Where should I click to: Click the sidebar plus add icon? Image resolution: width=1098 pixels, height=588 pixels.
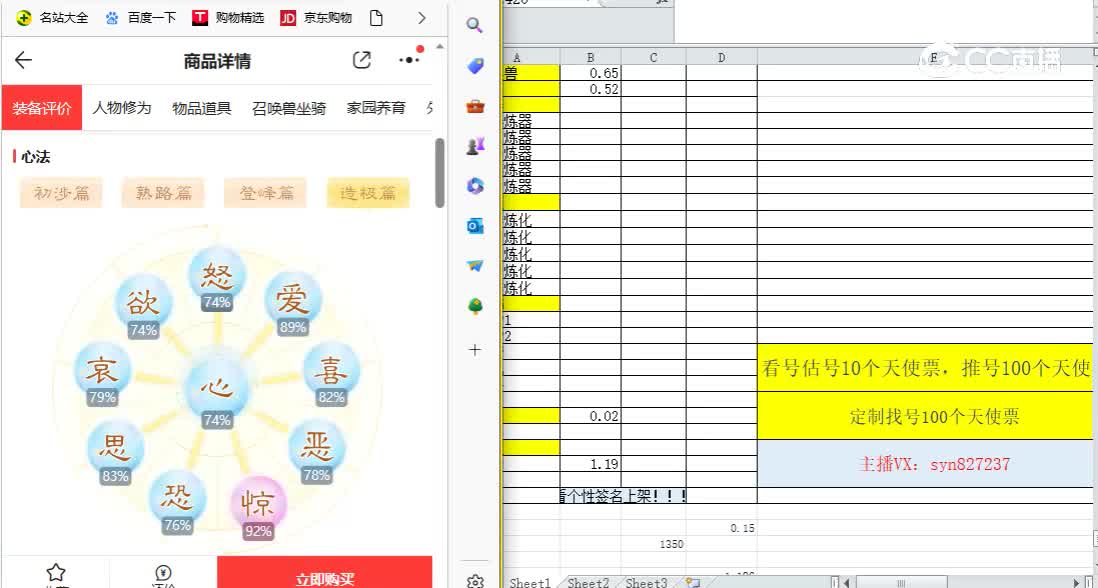point(475,349)
